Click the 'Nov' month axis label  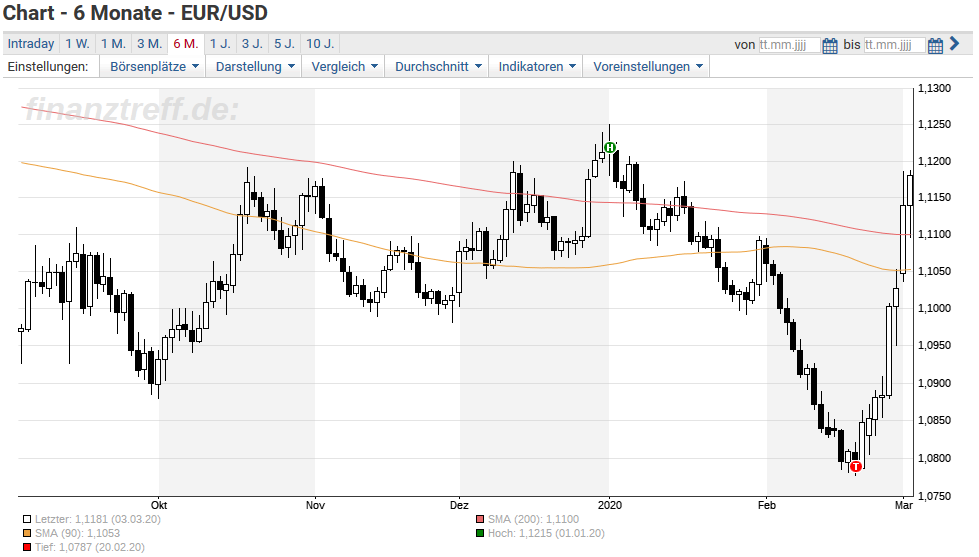point(315,505)
